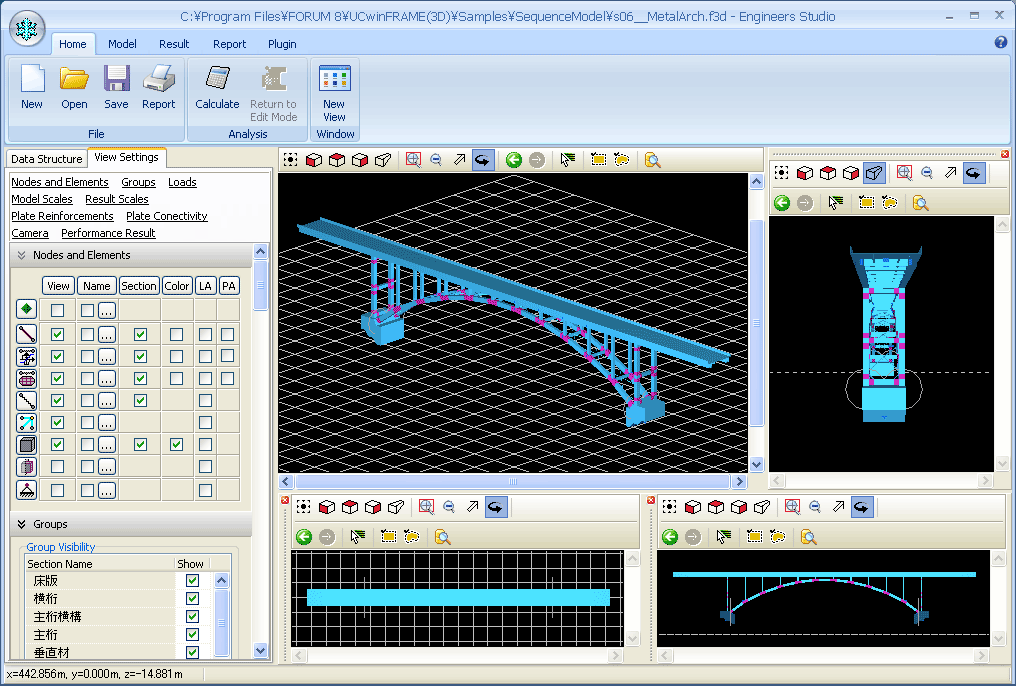1016x686 pixels.
Task: Open the Loads link
Action: coord(182,182)
